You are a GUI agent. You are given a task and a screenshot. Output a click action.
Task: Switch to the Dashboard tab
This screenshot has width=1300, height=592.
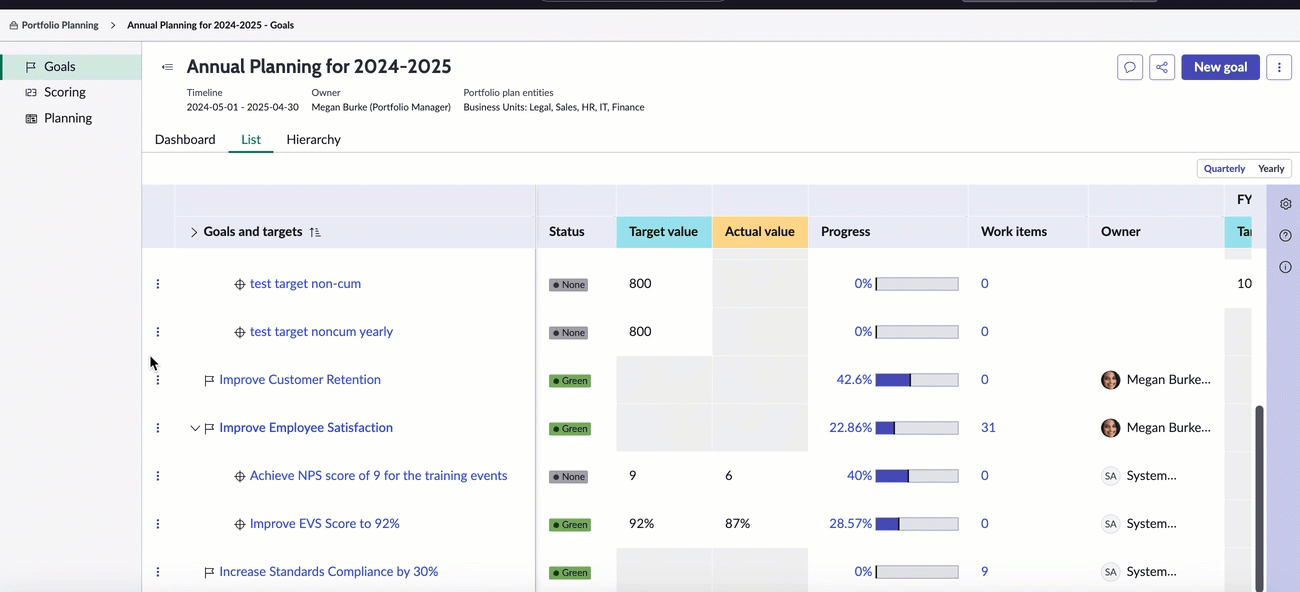tap(185, 140)
